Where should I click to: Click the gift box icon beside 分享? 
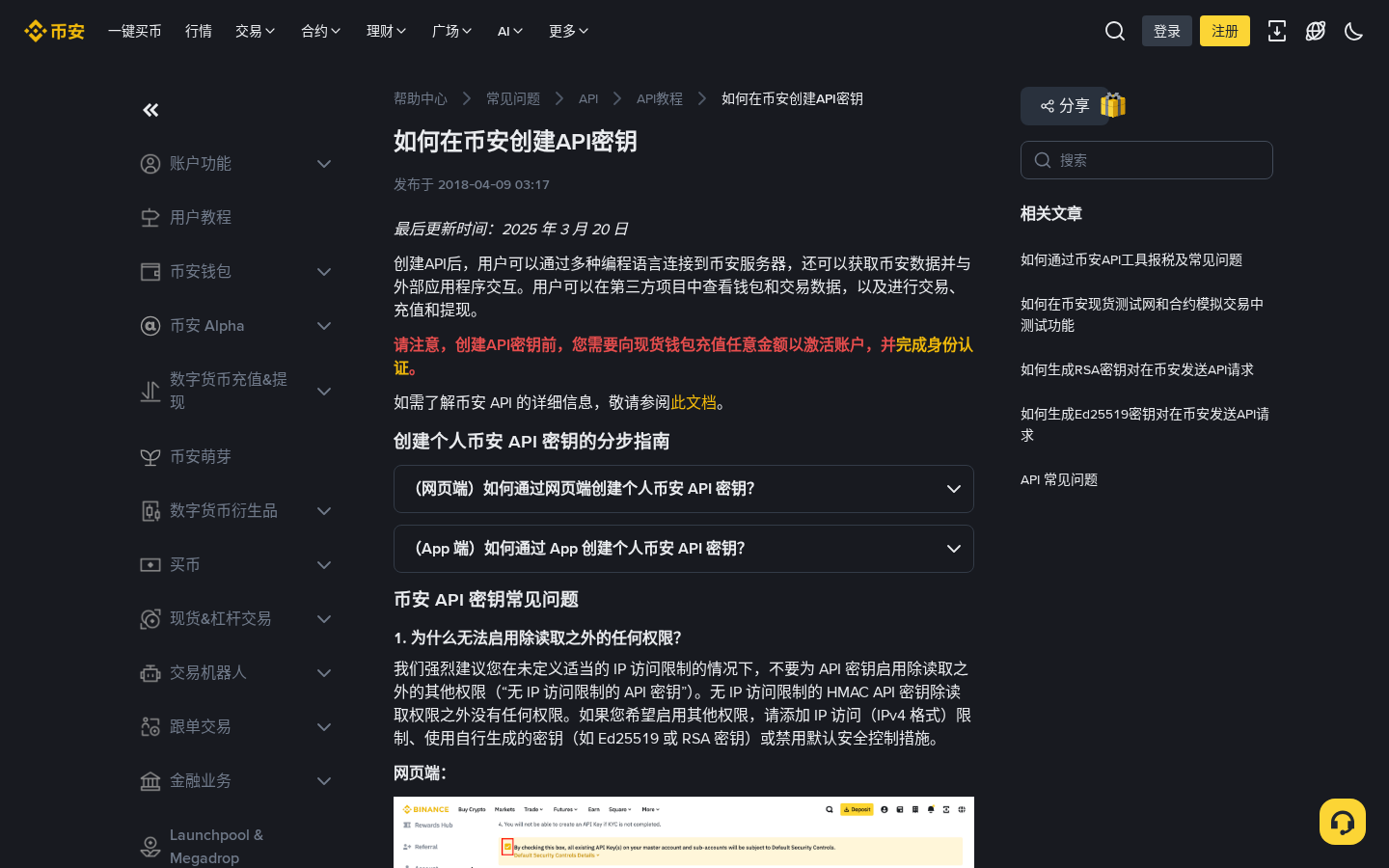pos(1113,105)
